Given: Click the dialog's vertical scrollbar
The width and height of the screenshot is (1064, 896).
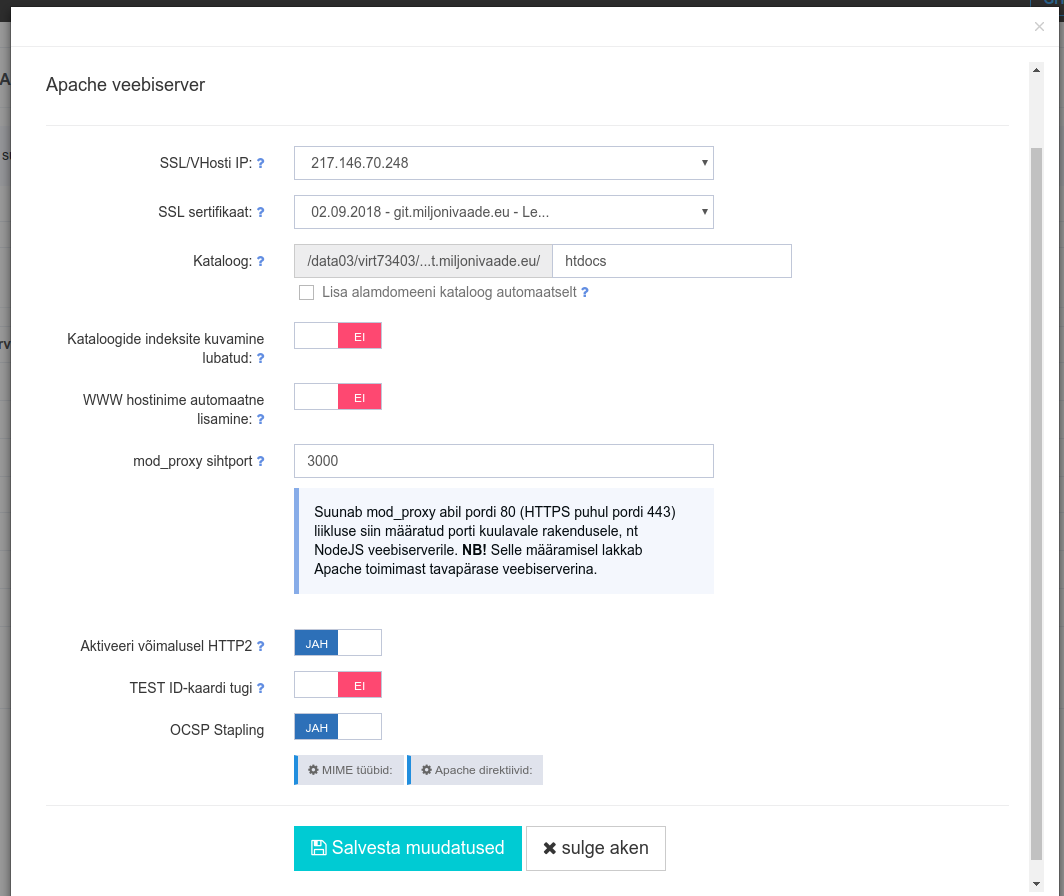Looking at the screenshot, I should pos(1036,500).
